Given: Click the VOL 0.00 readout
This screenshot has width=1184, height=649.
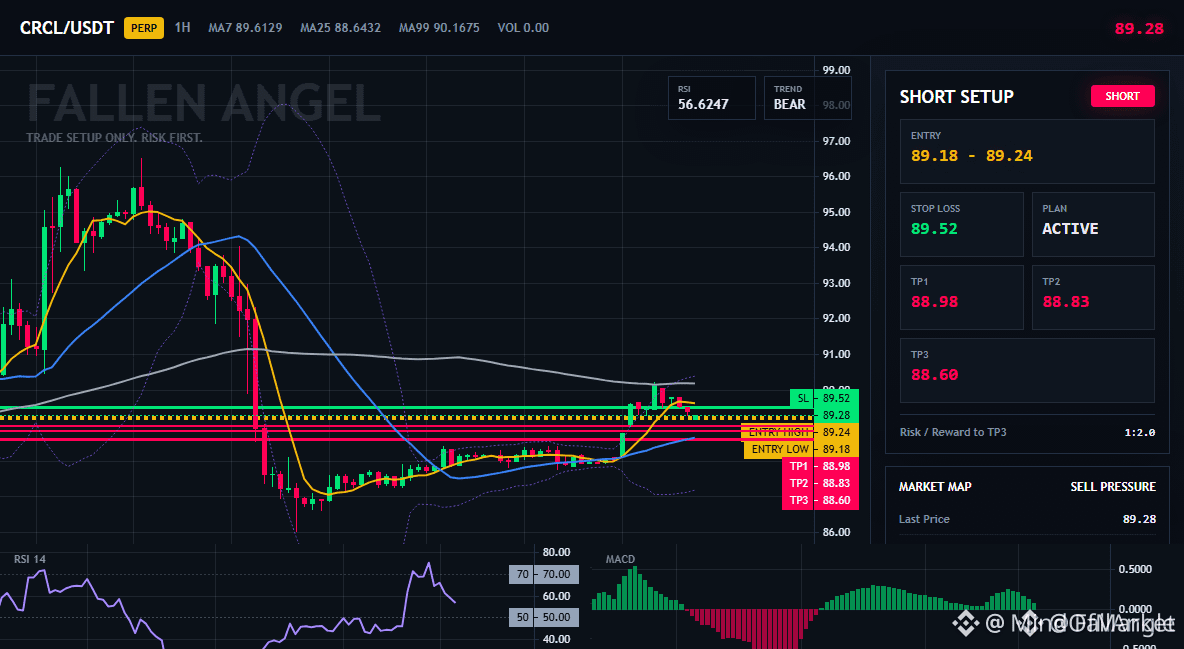Looking at the screenshot, I should pos(523,28).
